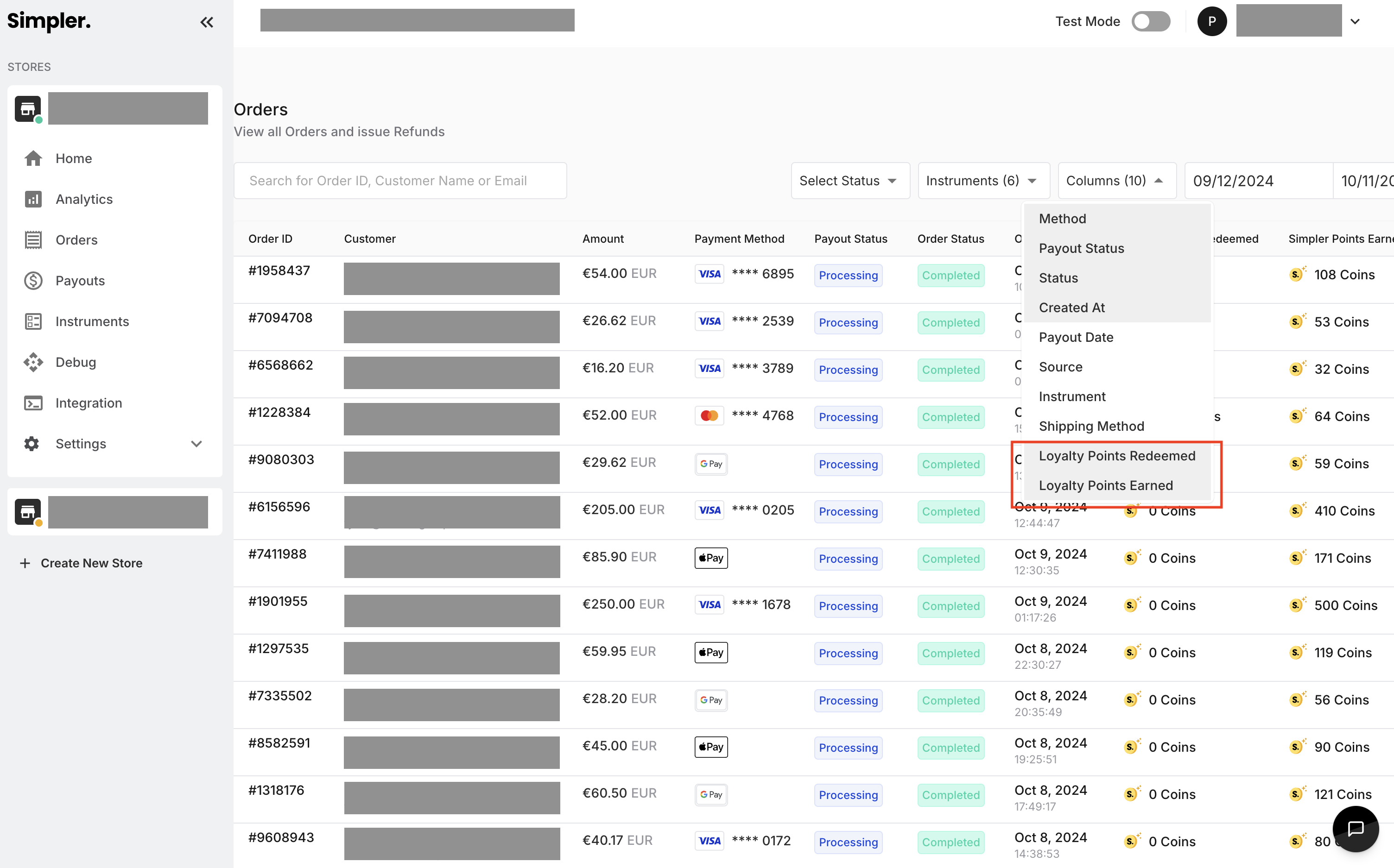Click the 09/12/2024 start date field
Image resolution: width=1394 pixels, height=868 pixels.
click(x=1259, y=181)
